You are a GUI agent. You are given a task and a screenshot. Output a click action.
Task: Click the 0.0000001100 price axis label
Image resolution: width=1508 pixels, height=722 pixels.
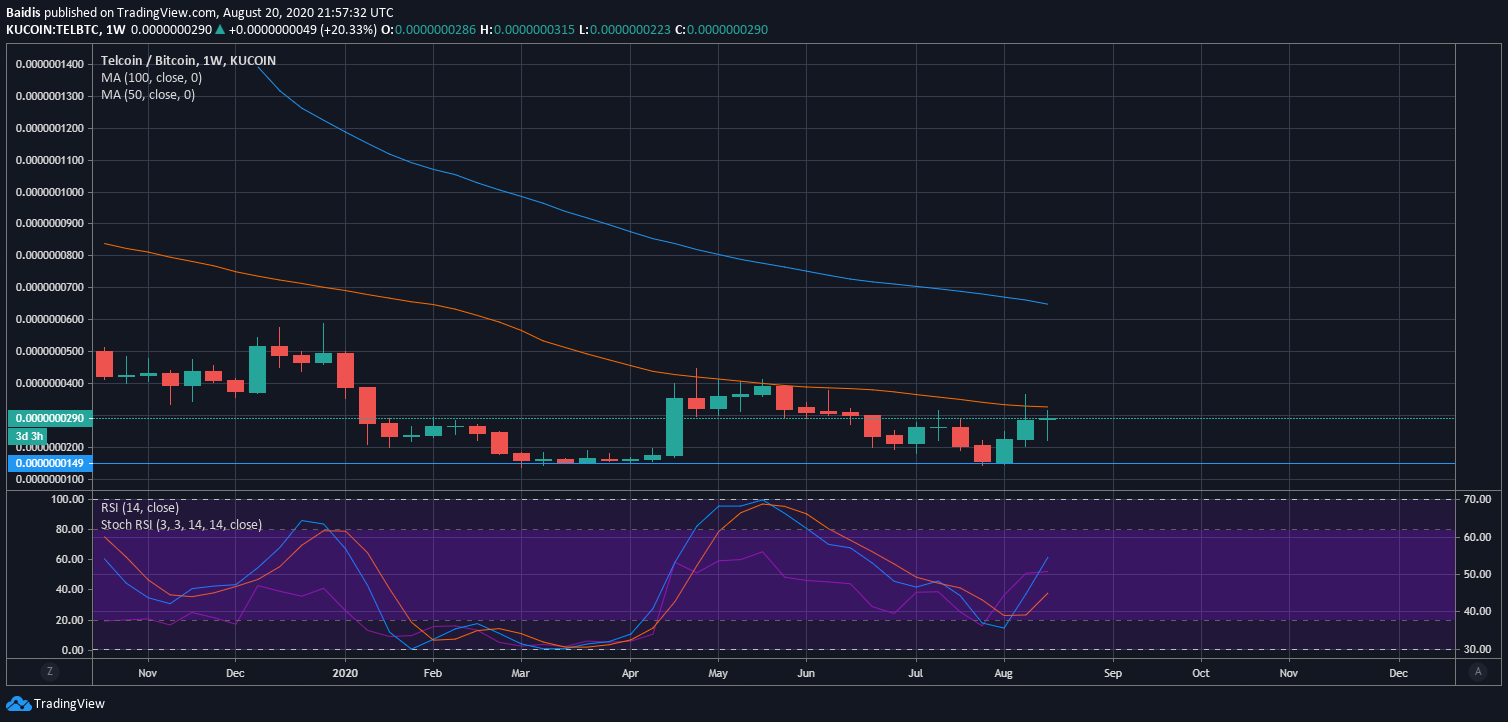coord(49,160)
